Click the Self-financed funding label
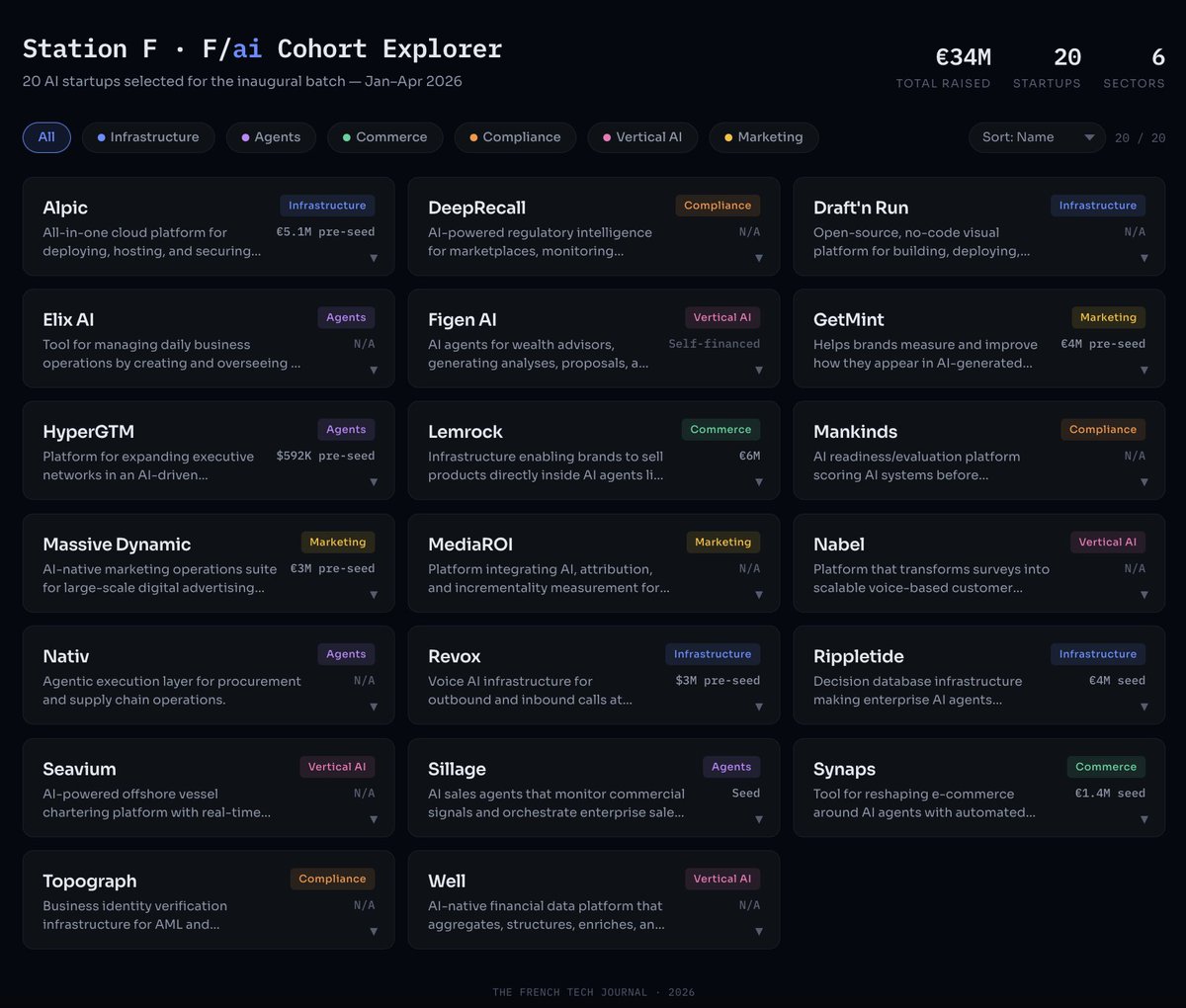 click(715, 344)
